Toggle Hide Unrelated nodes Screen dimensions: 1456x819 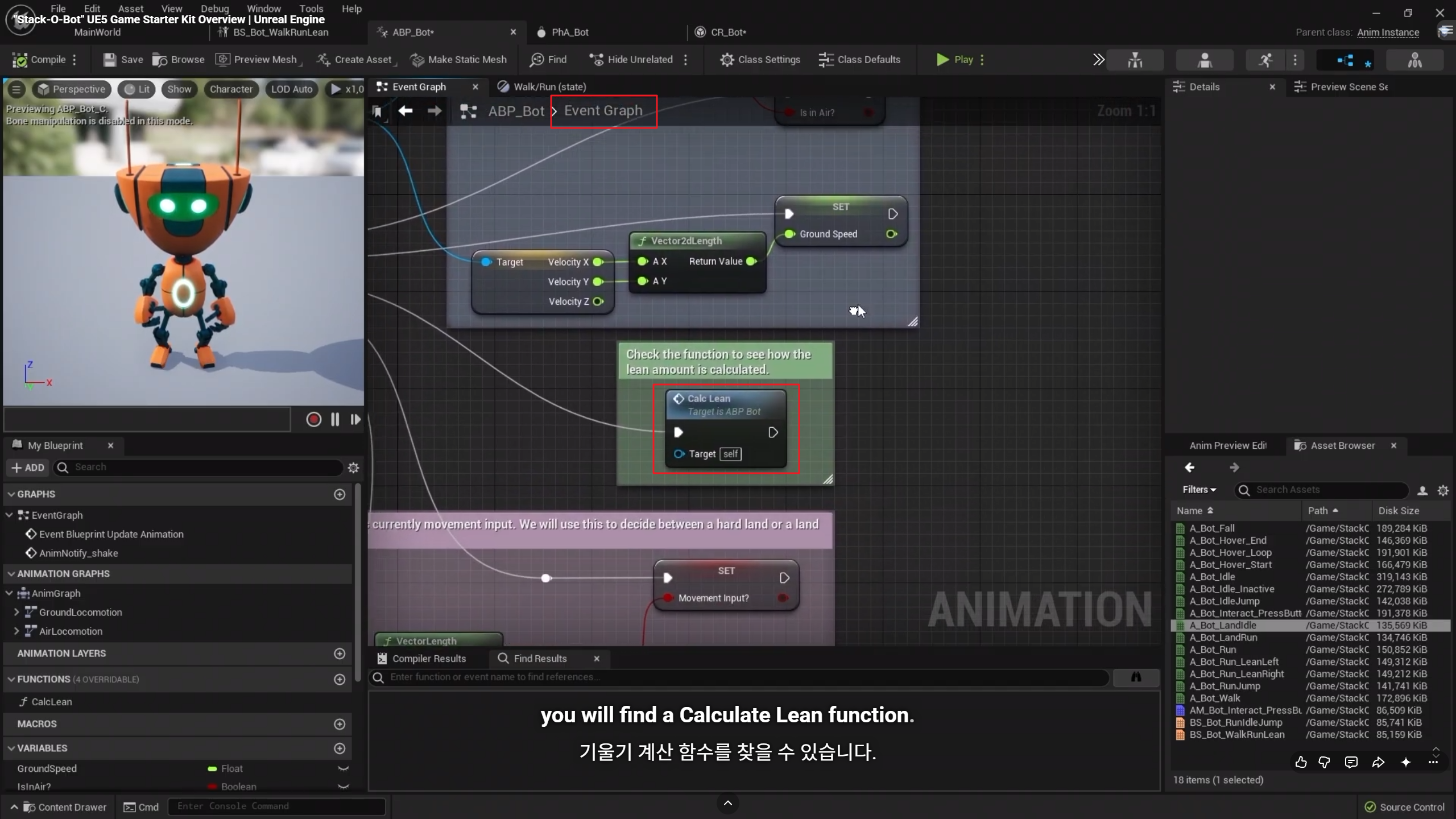(x=631, y=60)
